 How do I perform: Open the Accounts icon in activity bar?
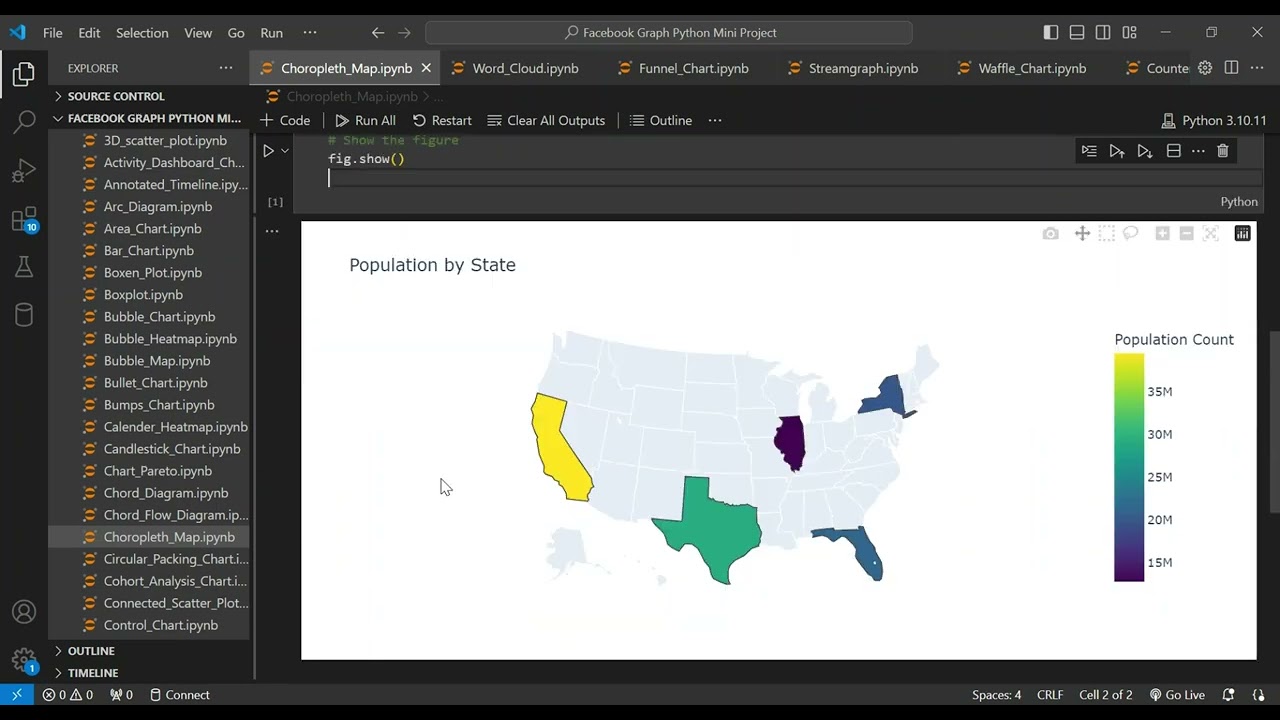24,612
